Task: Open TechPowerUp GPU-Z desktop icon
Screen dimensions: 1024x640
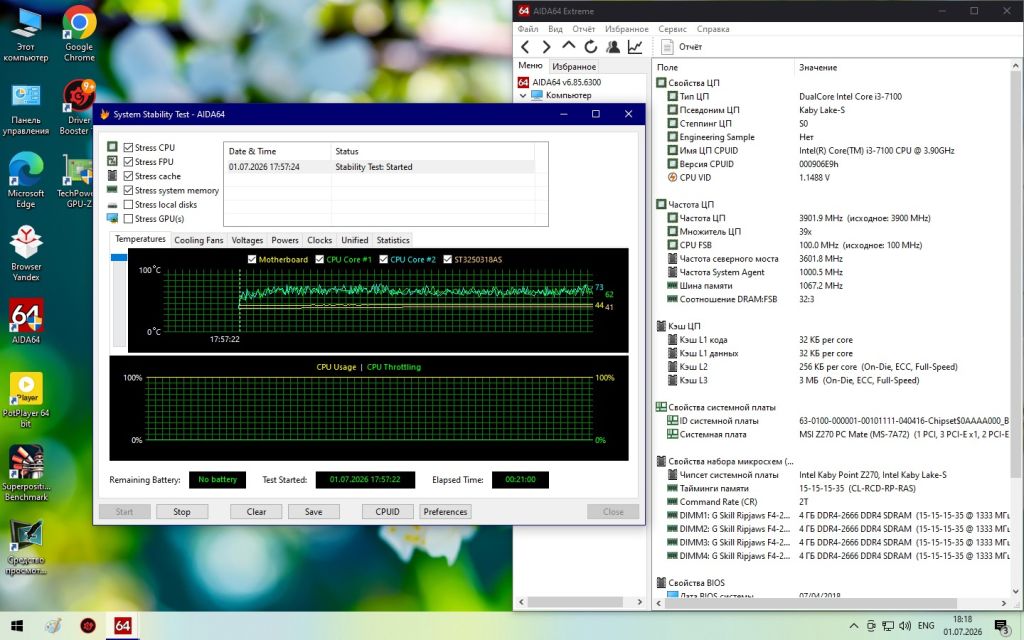Action: click(x=76, y=181)
